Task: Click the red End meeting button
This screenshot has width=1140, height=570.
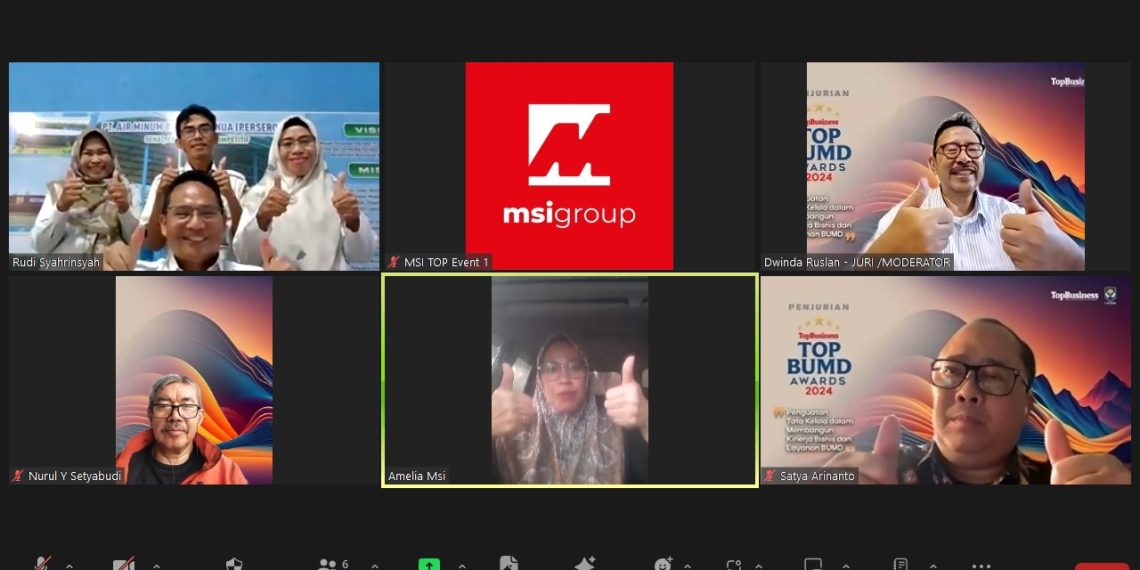Action: [1101, 566]
